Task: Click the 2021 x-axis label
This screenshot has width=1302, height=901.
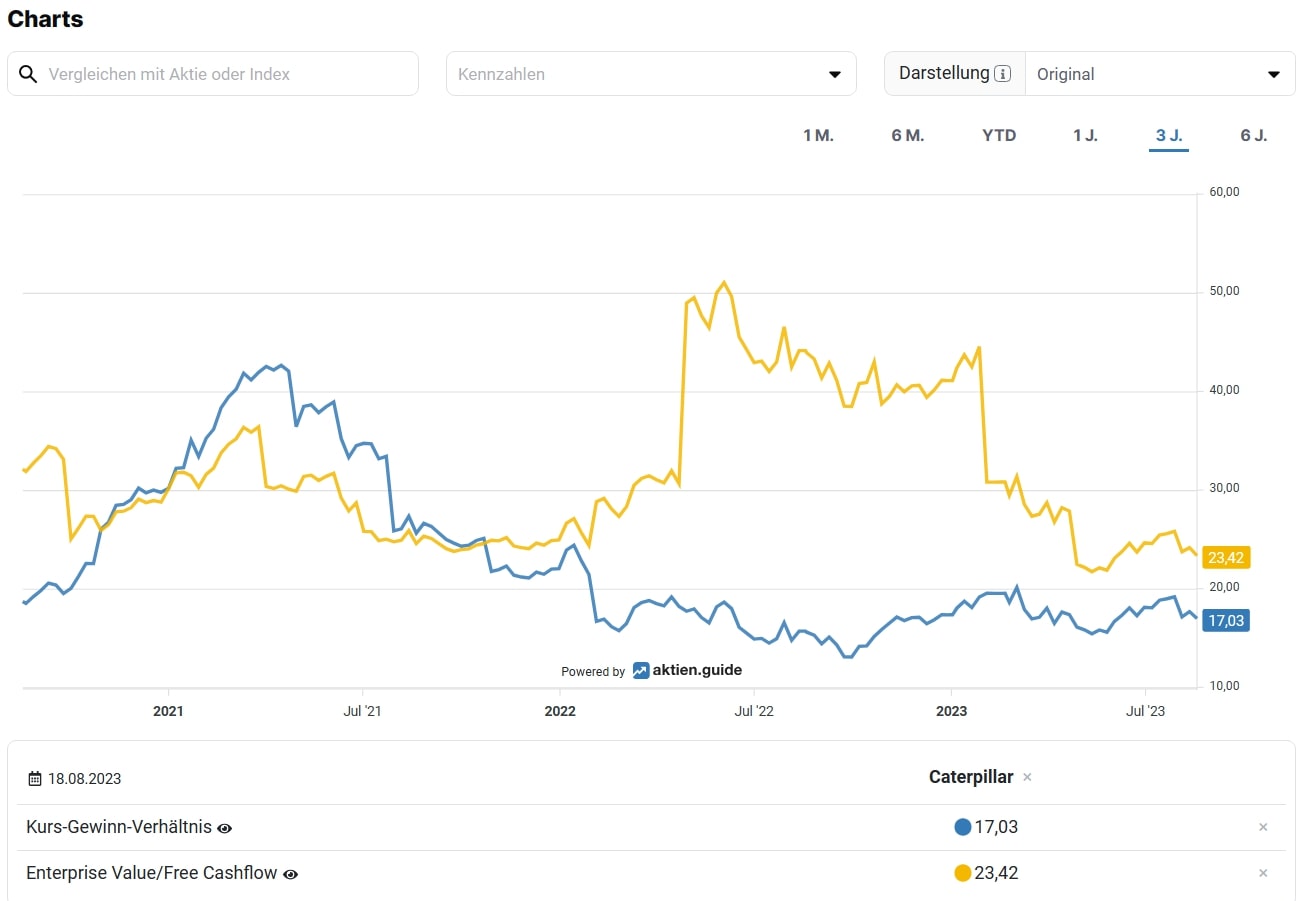Action: (168, 712)
